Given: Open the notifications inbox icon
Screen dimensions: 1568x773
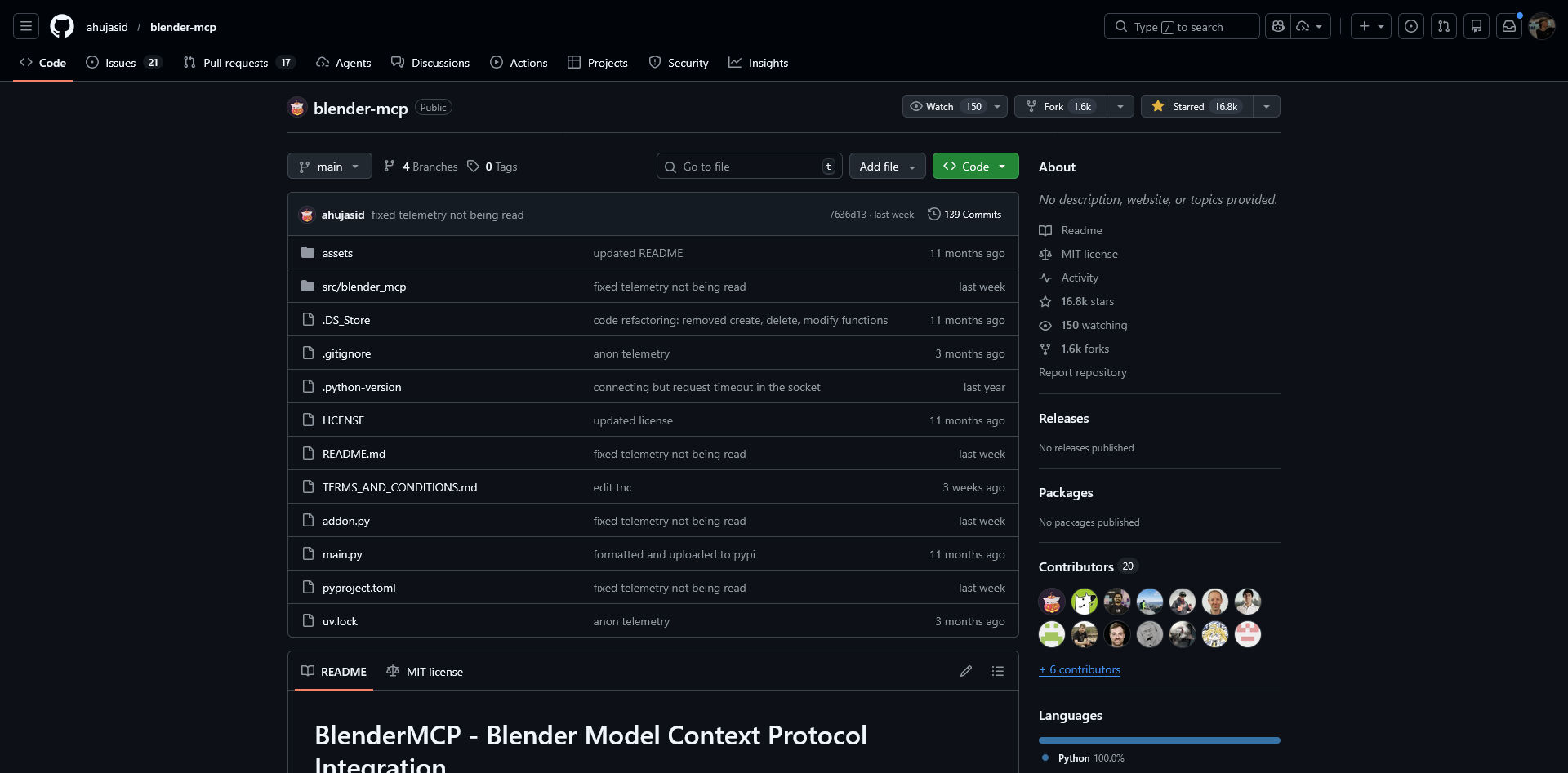Looking at the screenshot, I should 1509,26.
